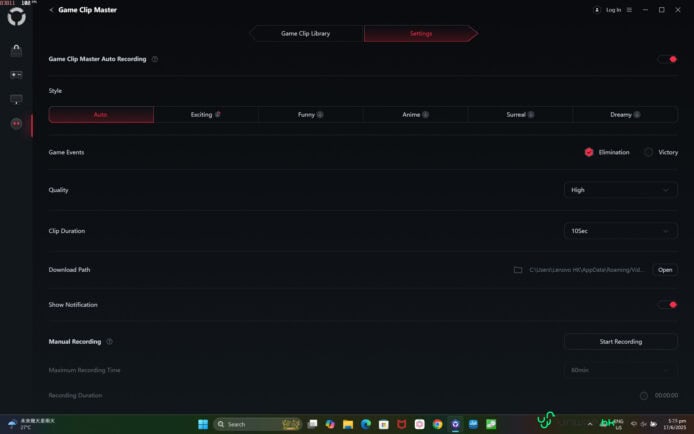Open Task View on the taskbar

312,424
